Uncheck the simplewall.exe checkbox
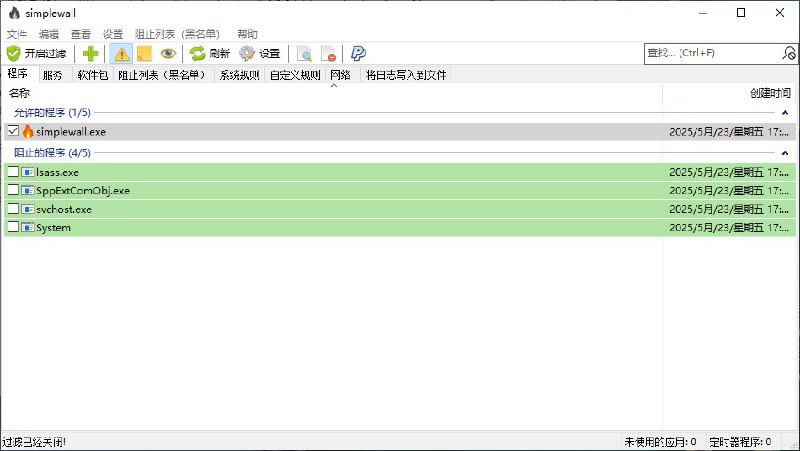Image resolution: width=800 pixels, height=451 pixels. 13,131
